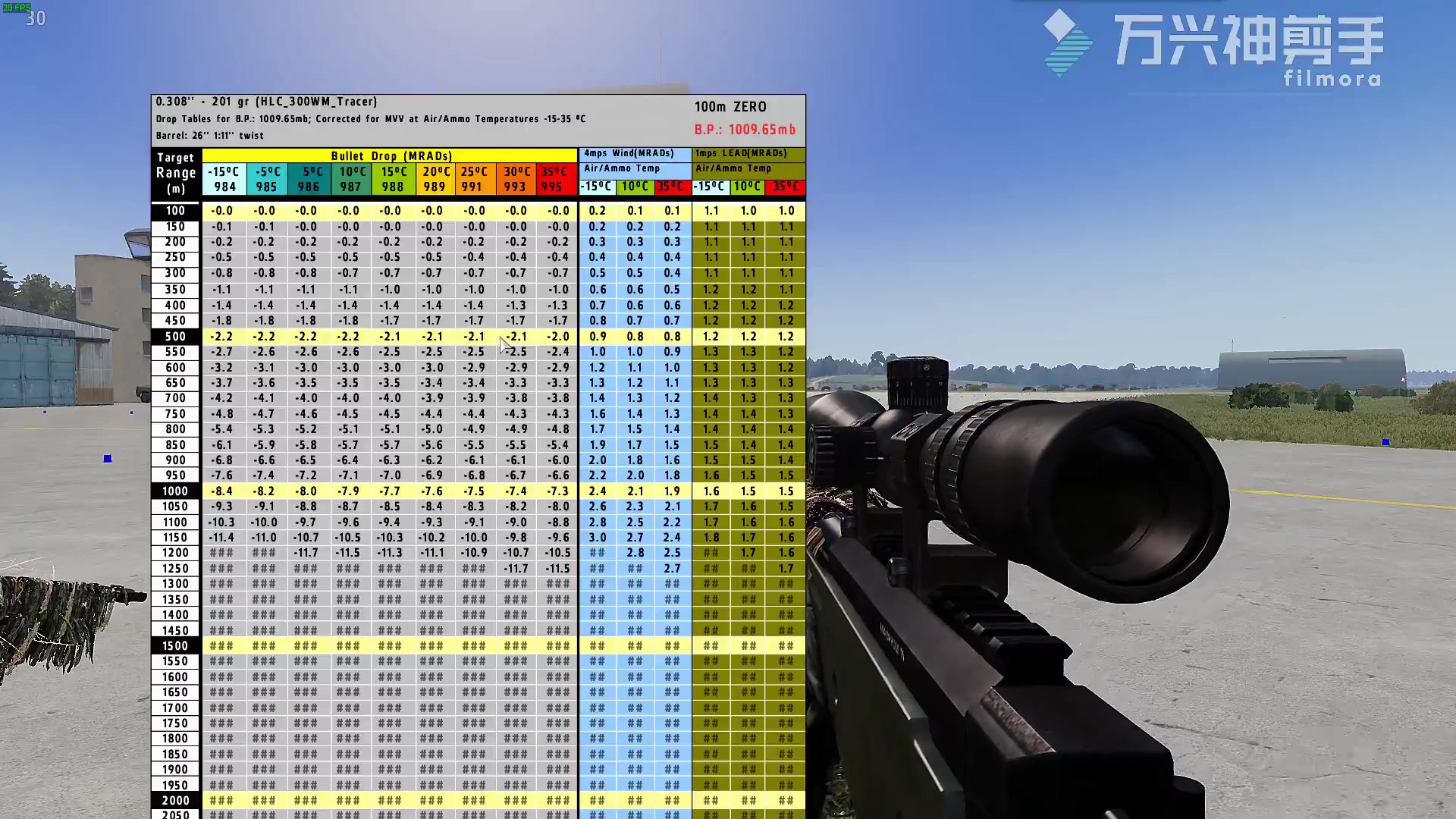
Task: Click the 100m ZERO label
Action: (731, 107)
